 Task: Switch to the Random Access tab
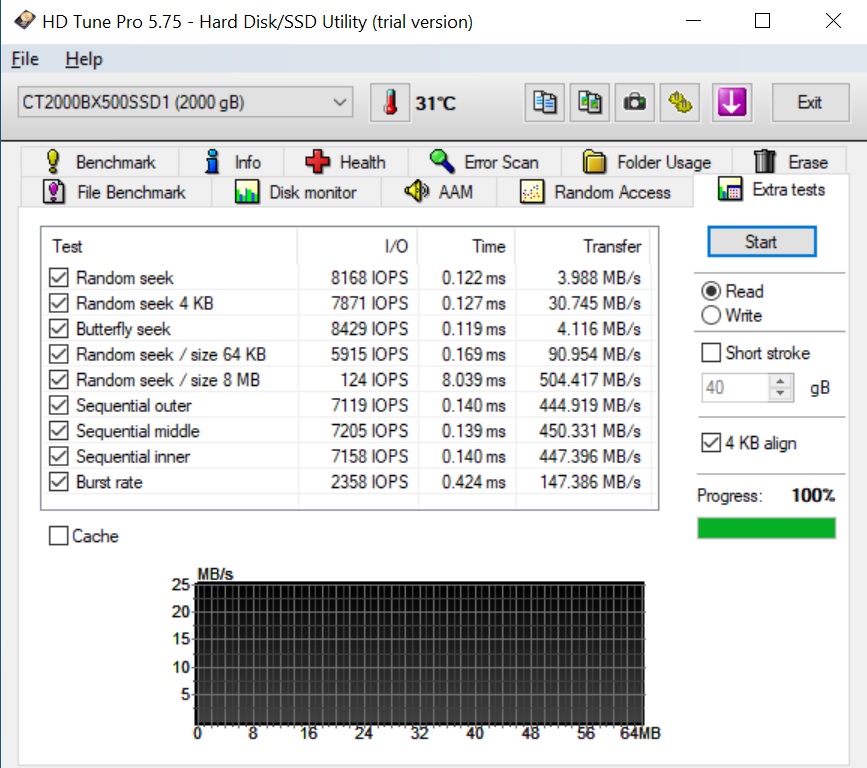[598, 192]
